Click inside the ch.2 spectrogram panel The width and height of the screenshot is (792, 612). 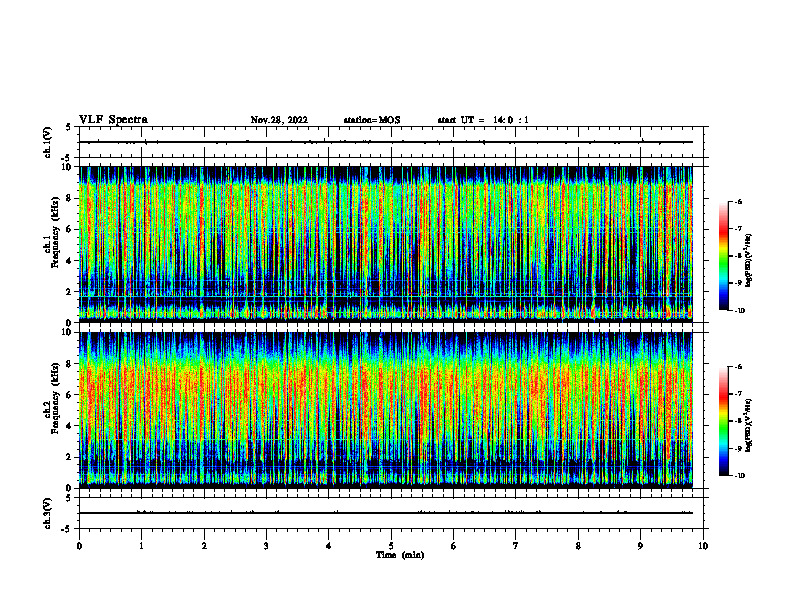[x=386, y=410]
